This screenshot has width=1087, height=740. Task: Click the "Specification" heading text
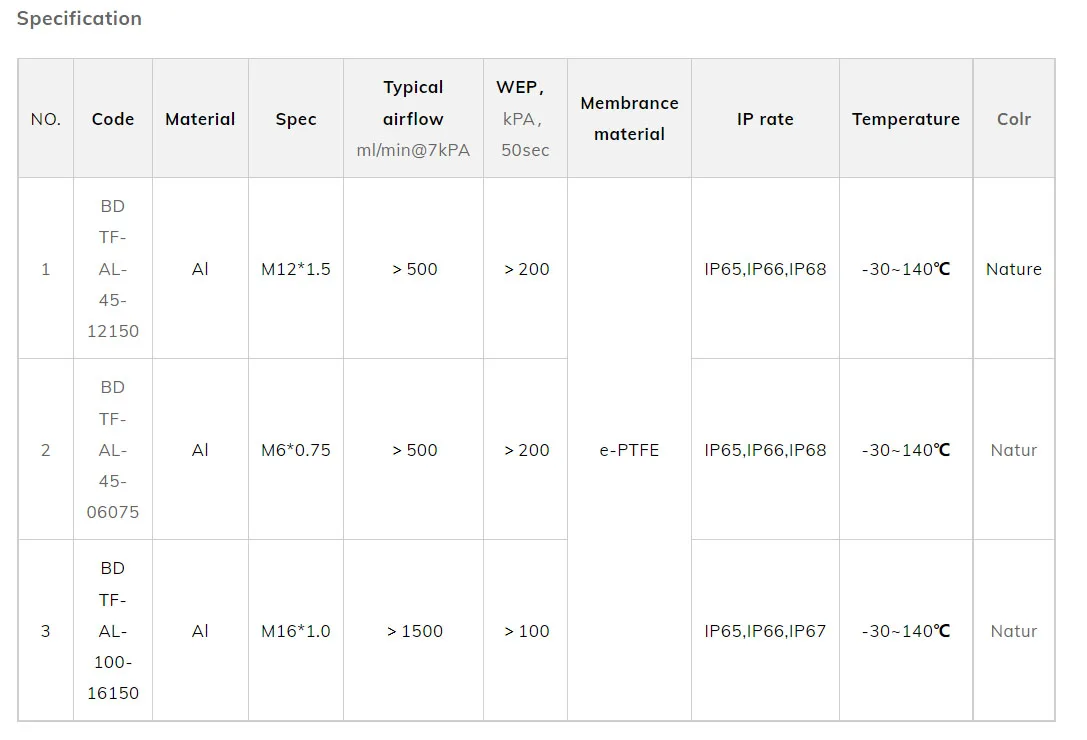(x=80, y=19)
